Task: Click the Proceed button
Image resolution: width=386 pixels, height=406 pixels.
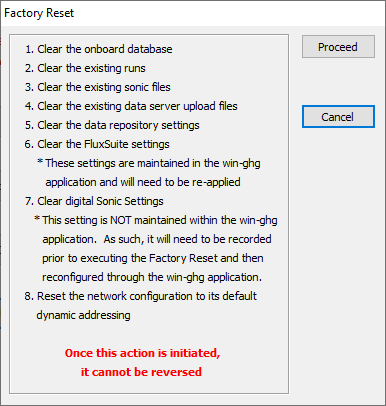Action: pyautogui.click(x=338, y=47)
